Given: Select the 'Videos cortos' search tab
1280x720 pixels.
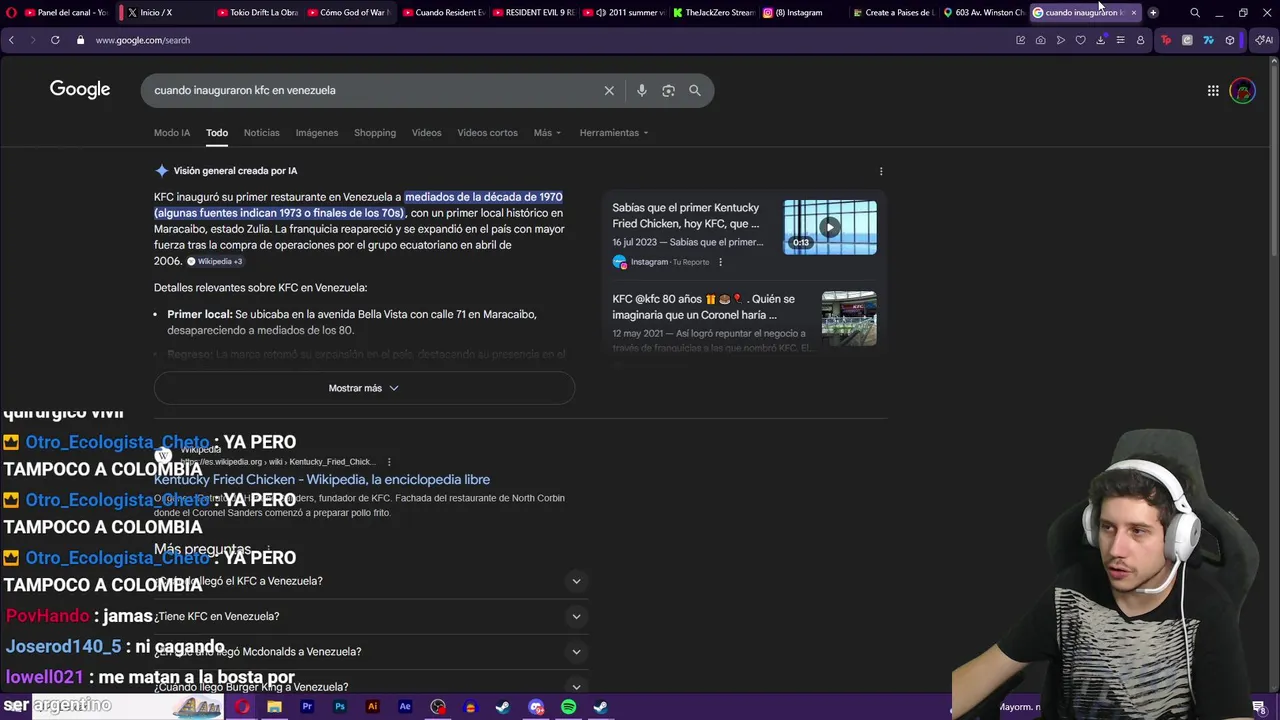Looking at the screenshot, I should [x=488, y=133].
